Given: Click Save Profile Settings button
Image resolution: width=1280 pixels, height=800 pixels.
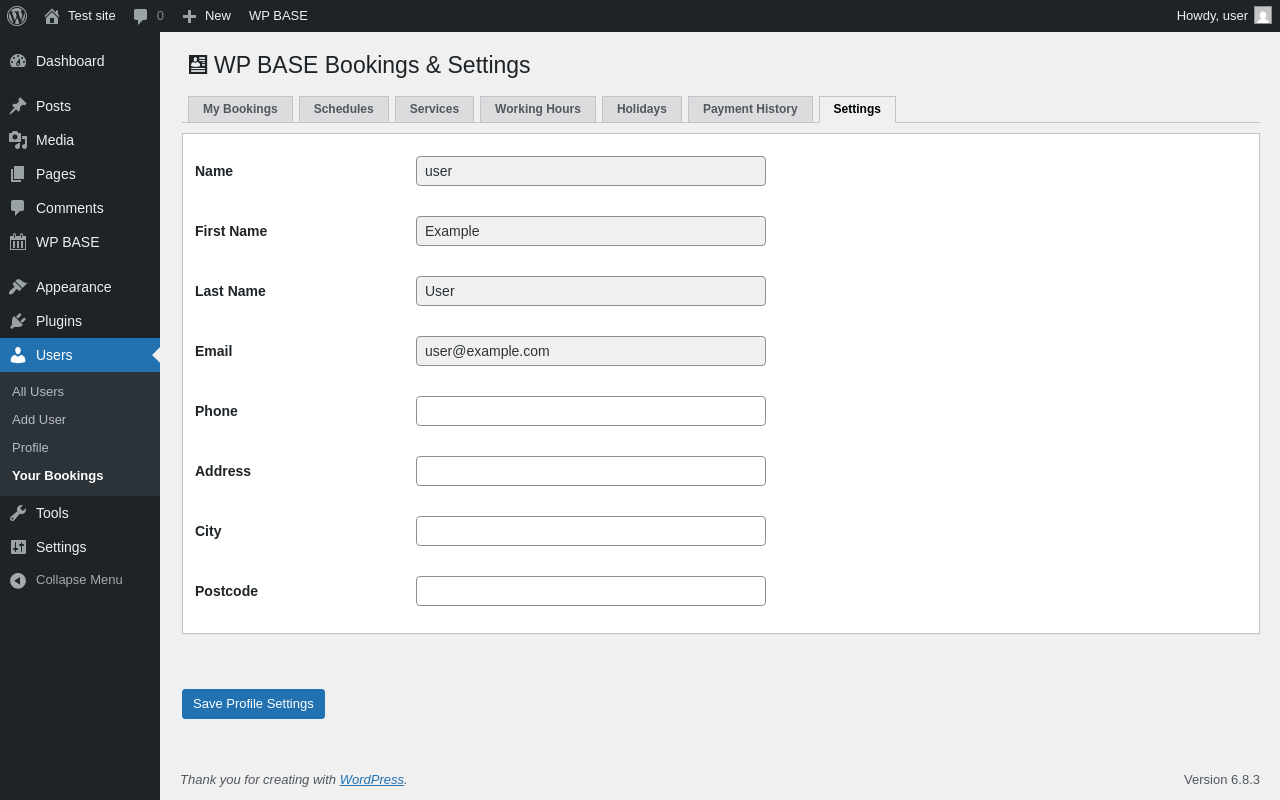Looking at the screenshot, I should tap(253, 704).
